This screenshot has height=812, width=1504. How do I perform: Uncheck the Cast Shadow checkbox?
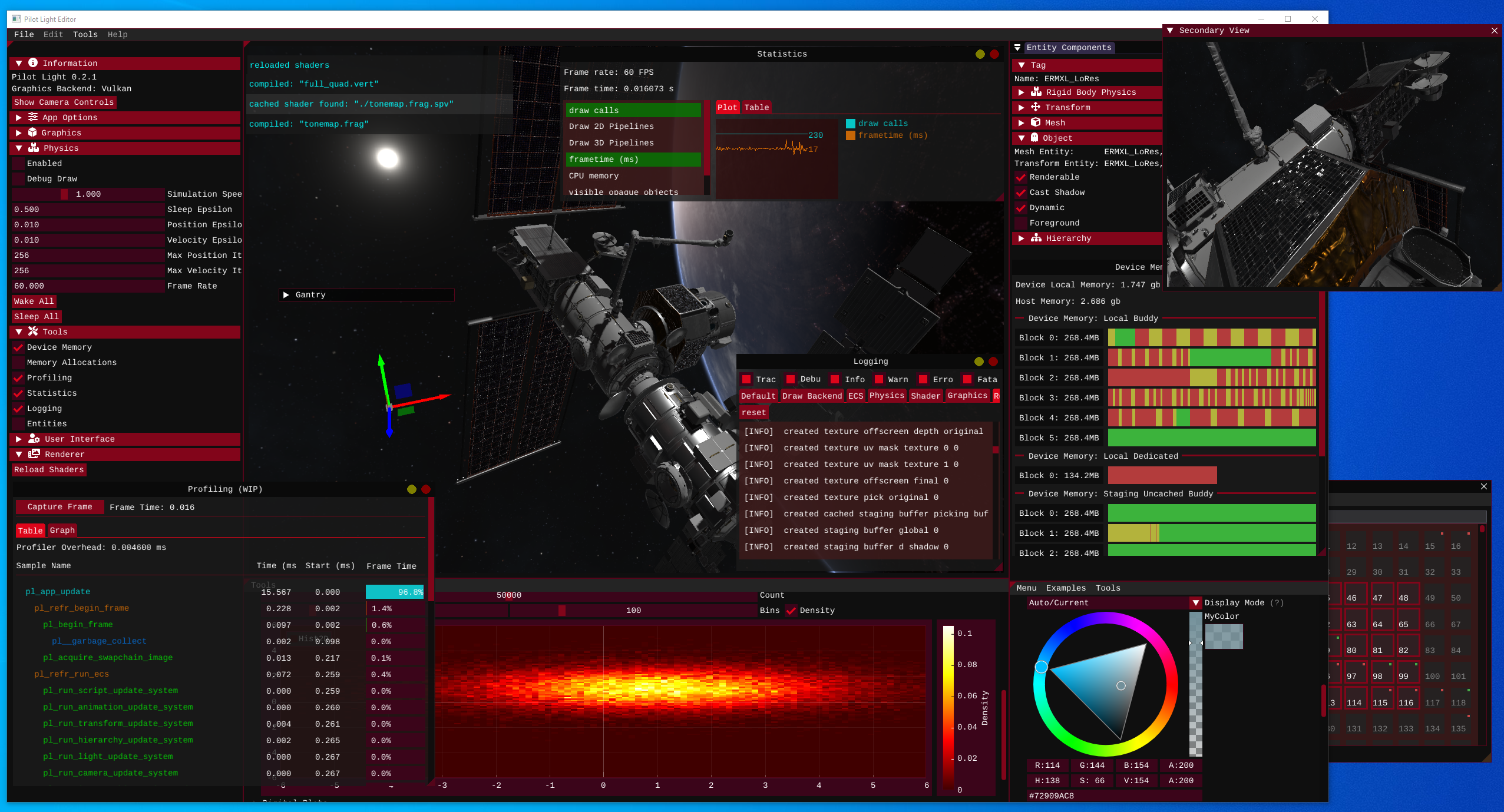(1021, 193)
